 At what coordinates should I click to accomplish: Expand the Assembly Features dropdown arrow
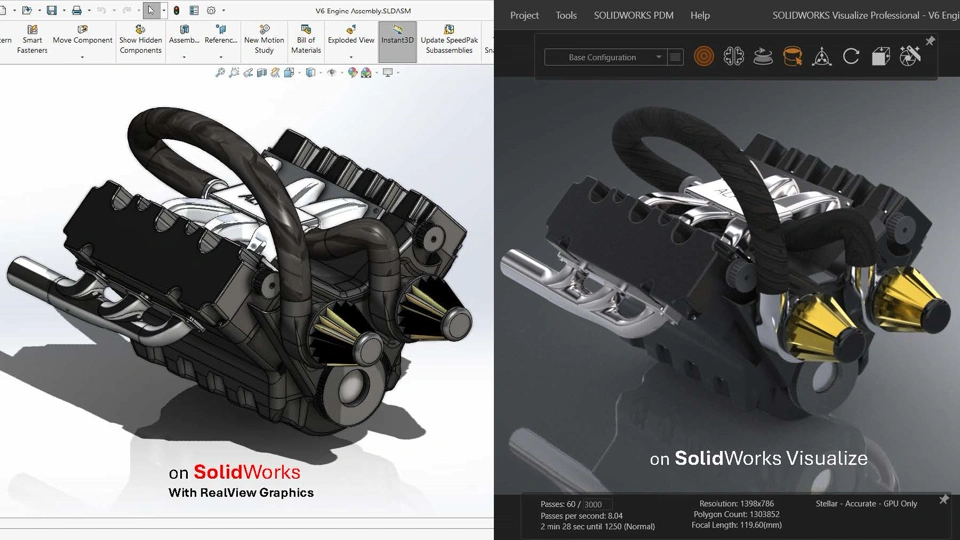tap(184, 57)
